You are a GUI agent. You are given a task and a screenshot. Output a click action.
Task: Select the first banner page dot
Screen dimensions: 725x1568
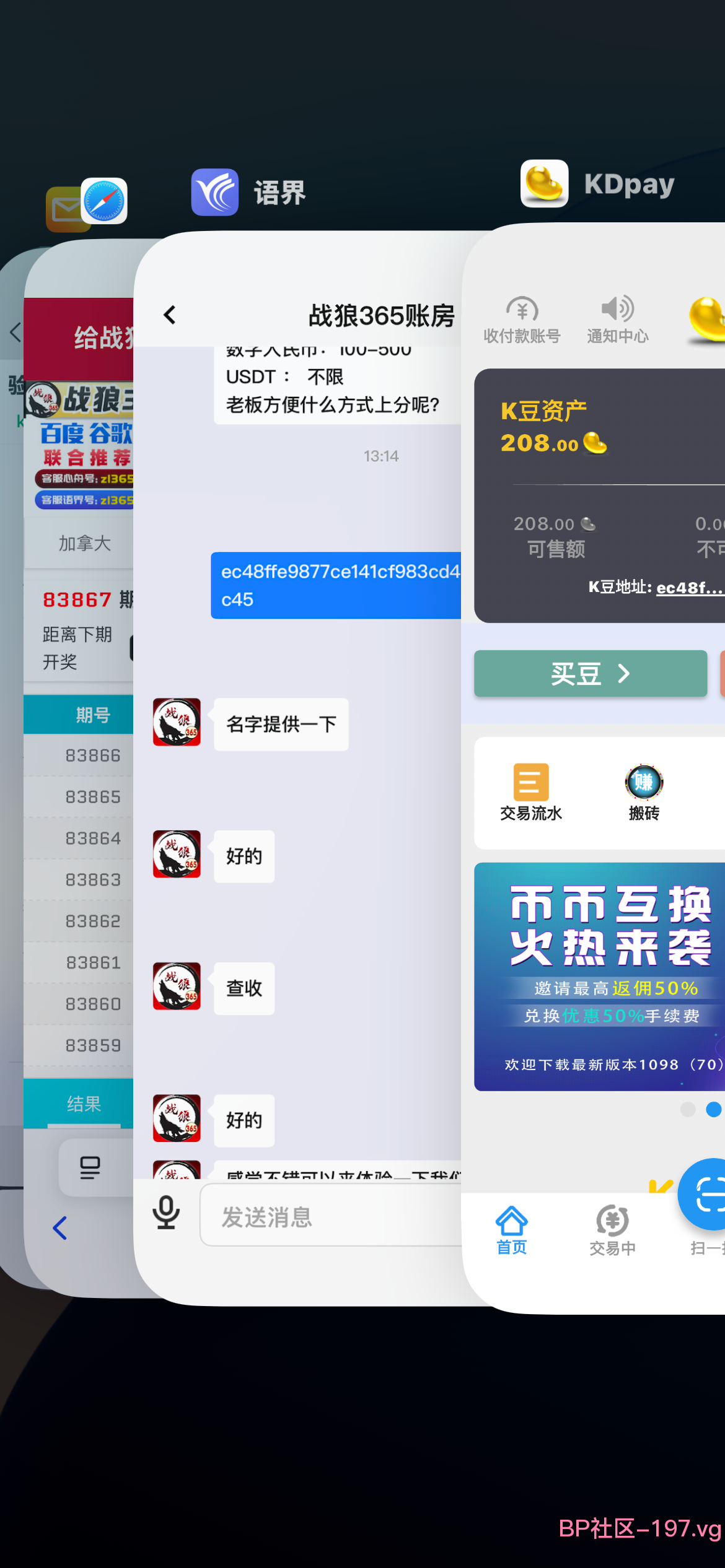[x=688, y=1109]
